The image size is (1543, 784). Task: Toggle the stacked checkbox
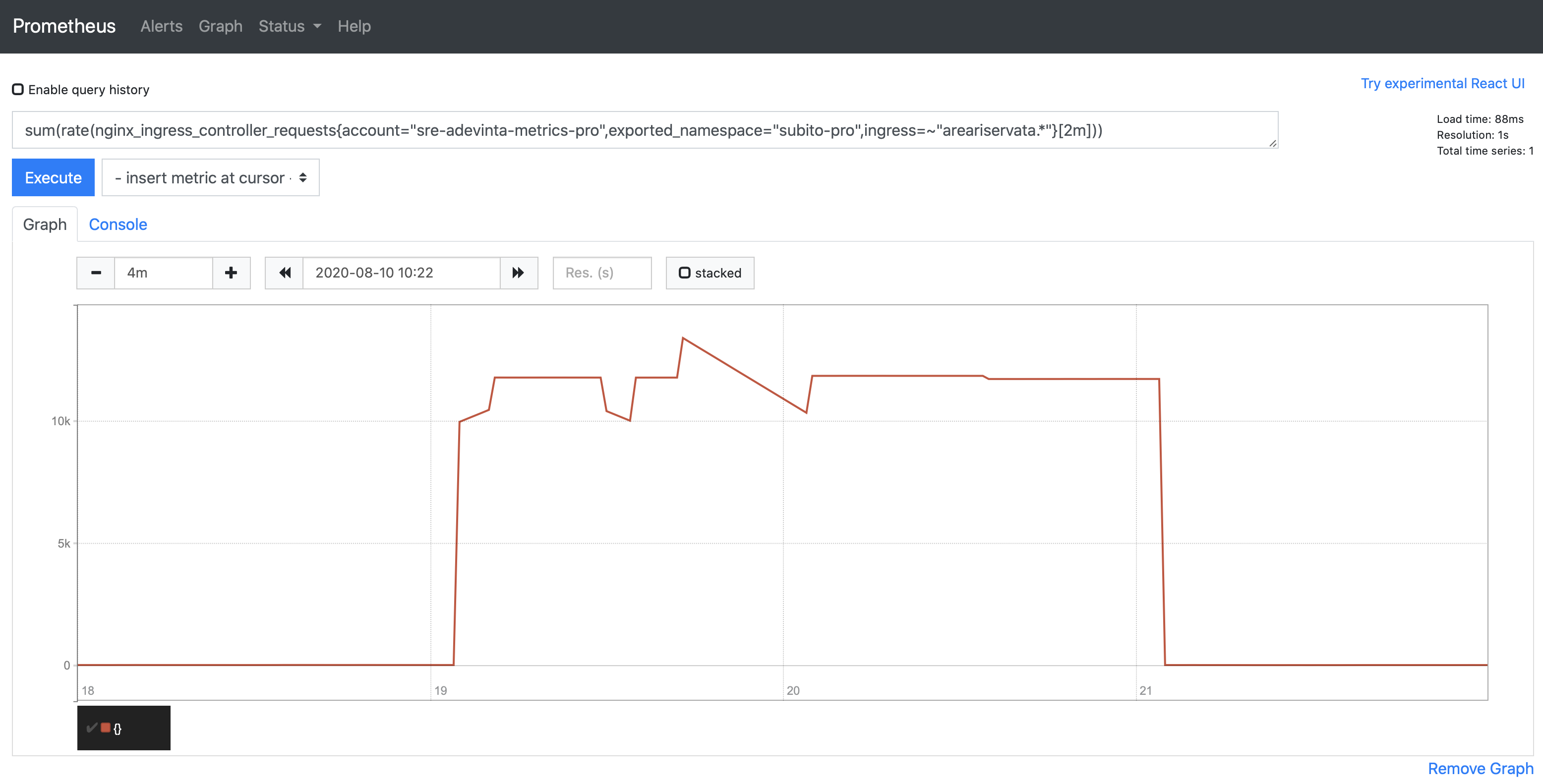(x=685, y=273)
